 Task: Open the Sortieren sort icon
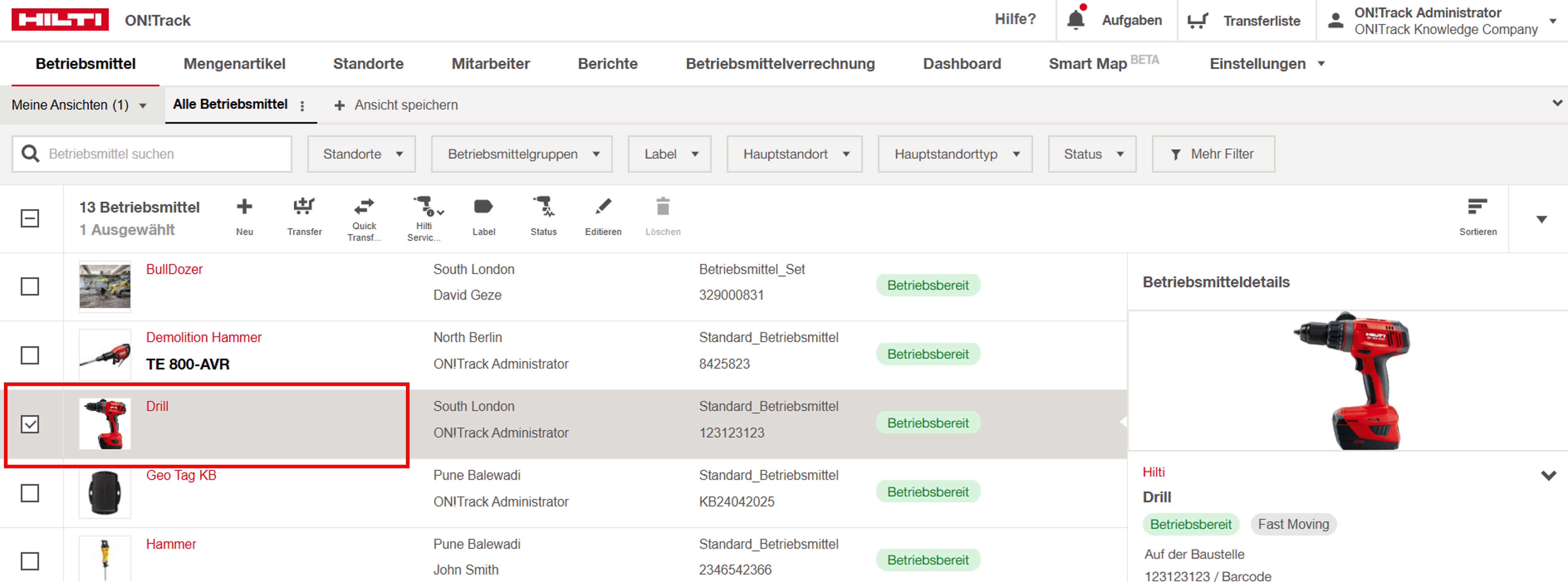click(1477, 207)
